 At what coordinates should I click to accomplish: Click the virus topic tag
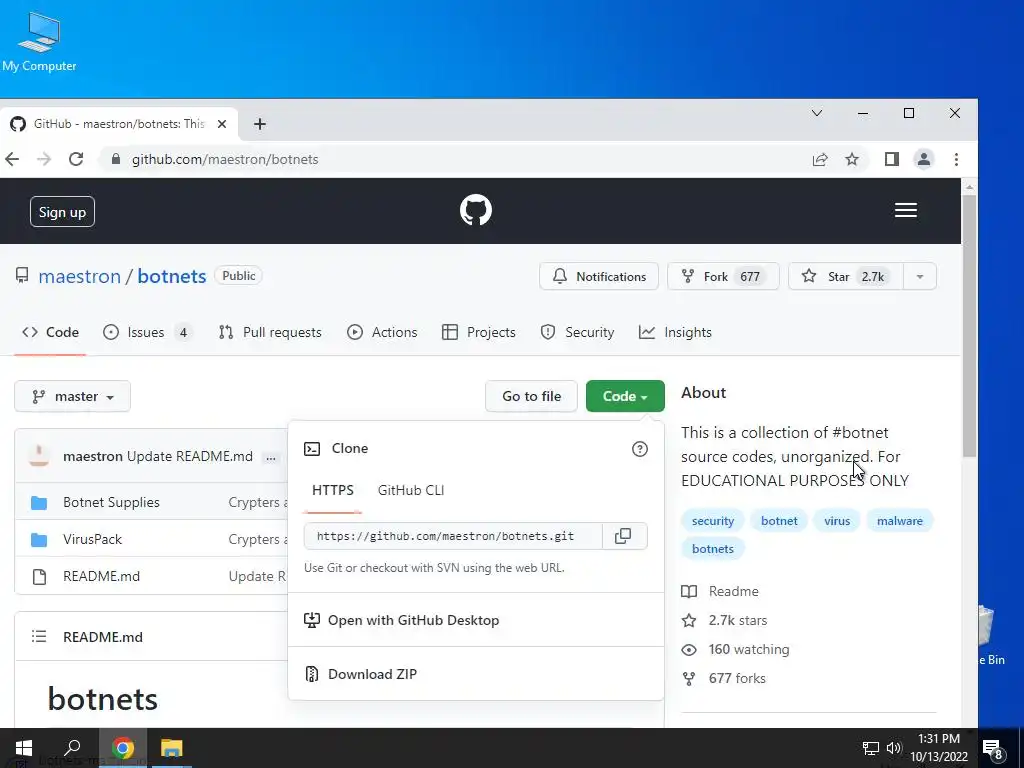point(837,521)
